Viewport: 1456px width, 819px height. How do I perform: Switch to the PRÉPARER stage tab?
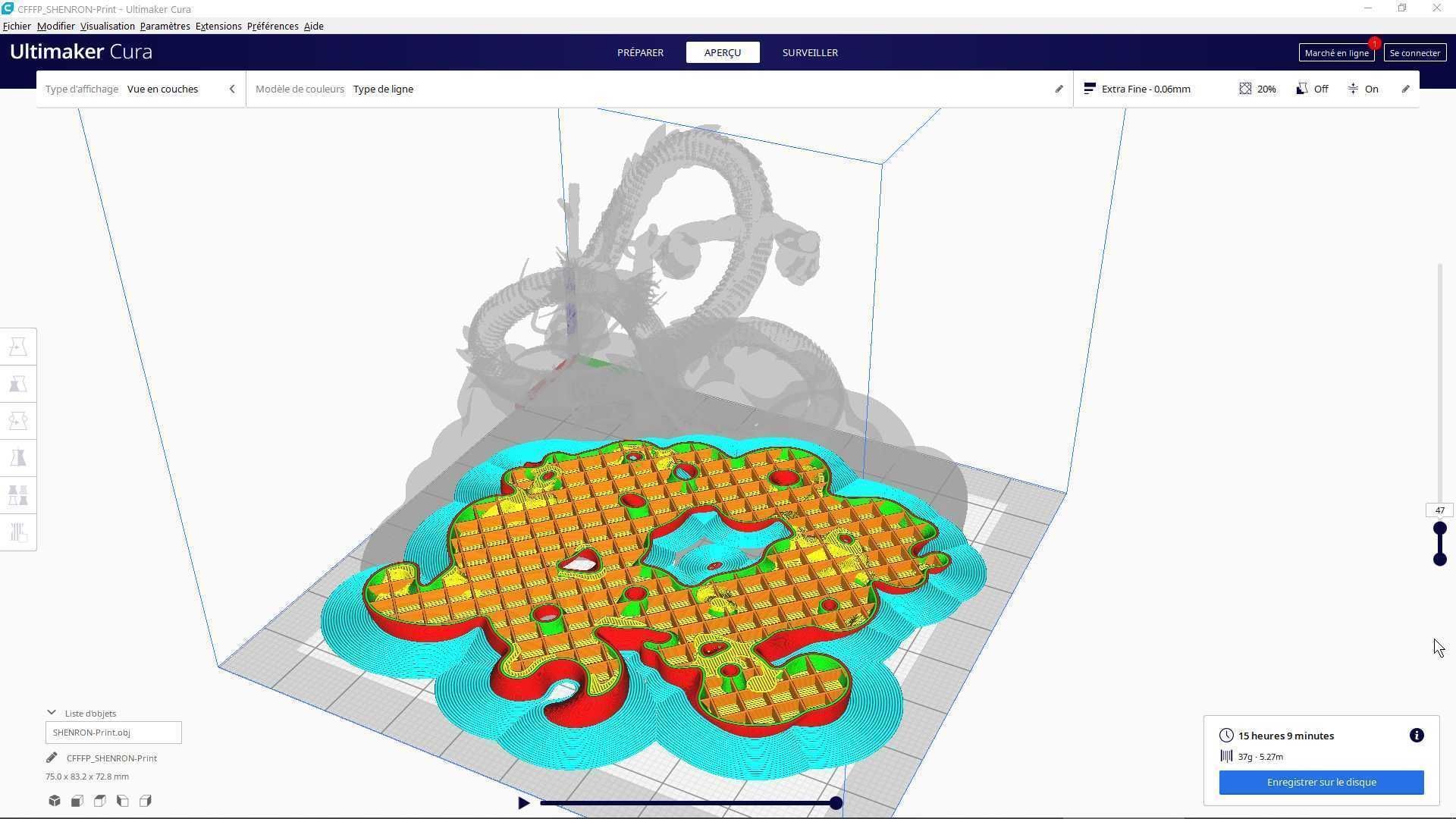pos(640,52)
